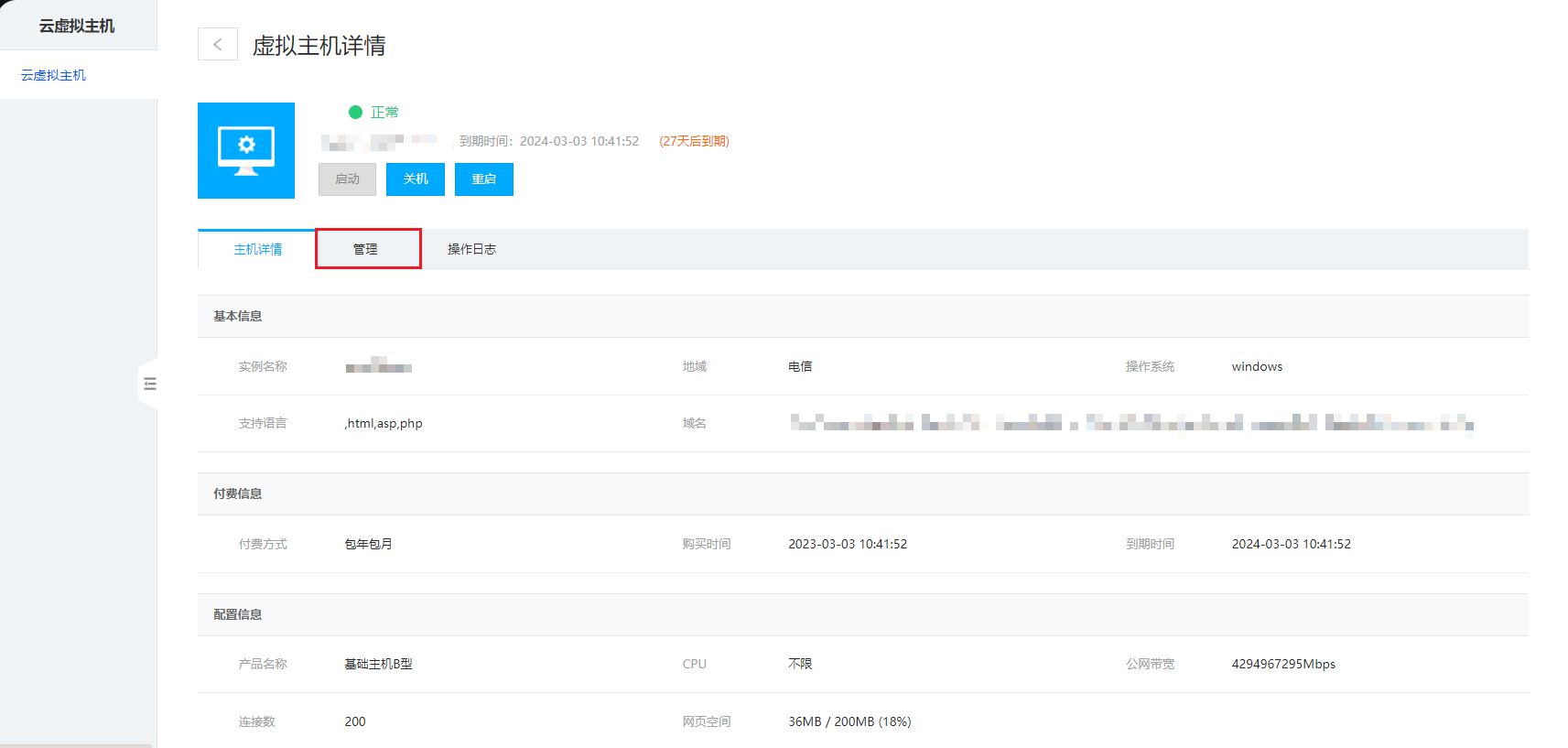Image resolution: width=1568 pixels, height=748 pixels.
Task: Click the 基础主机B型 product name value
Action: [378, 664]
